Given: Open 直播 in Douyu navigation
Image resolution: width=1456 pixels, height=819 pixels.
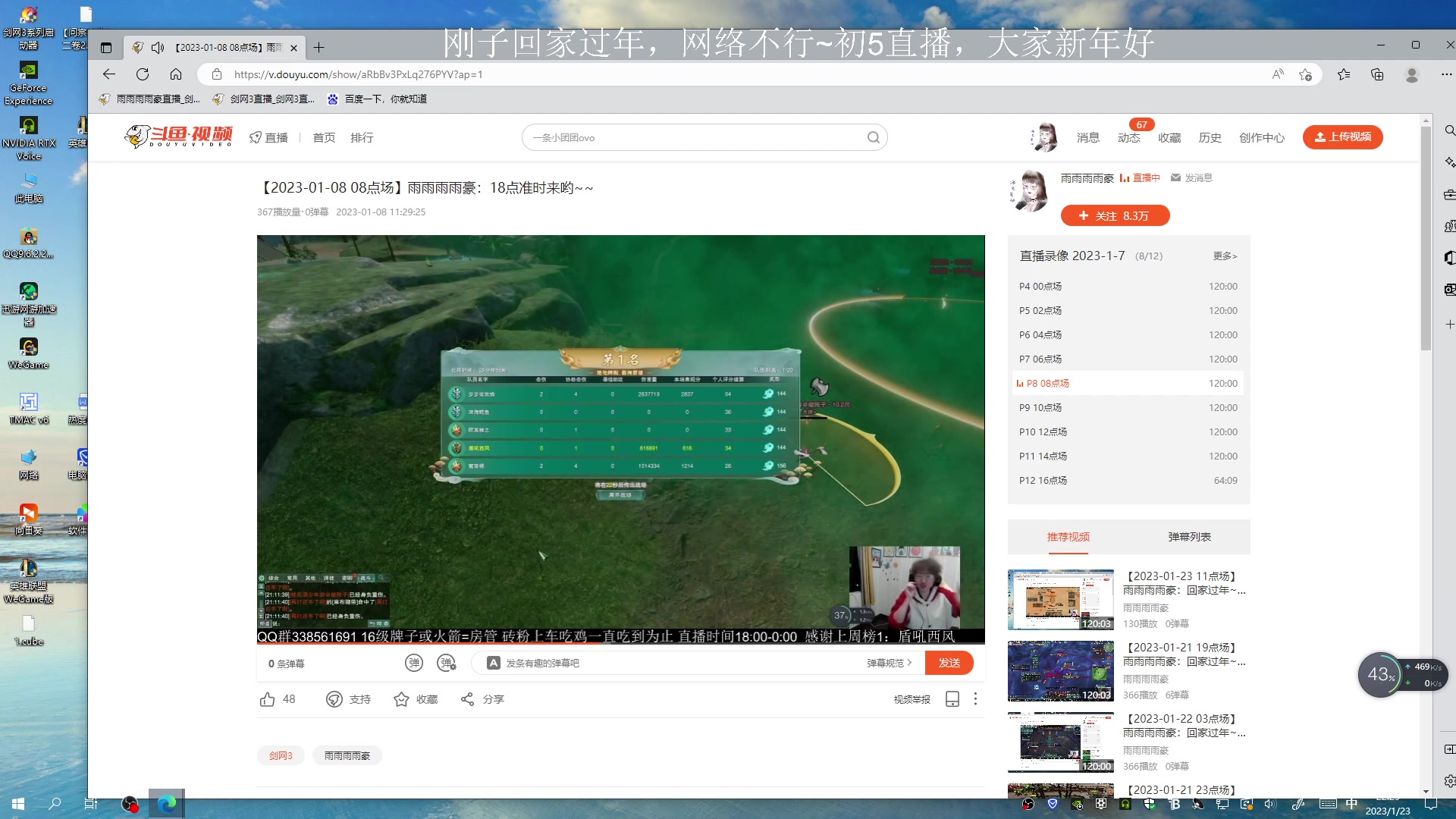Looking at the screenshot, I should pyautogui.click(x=269, y=137).
